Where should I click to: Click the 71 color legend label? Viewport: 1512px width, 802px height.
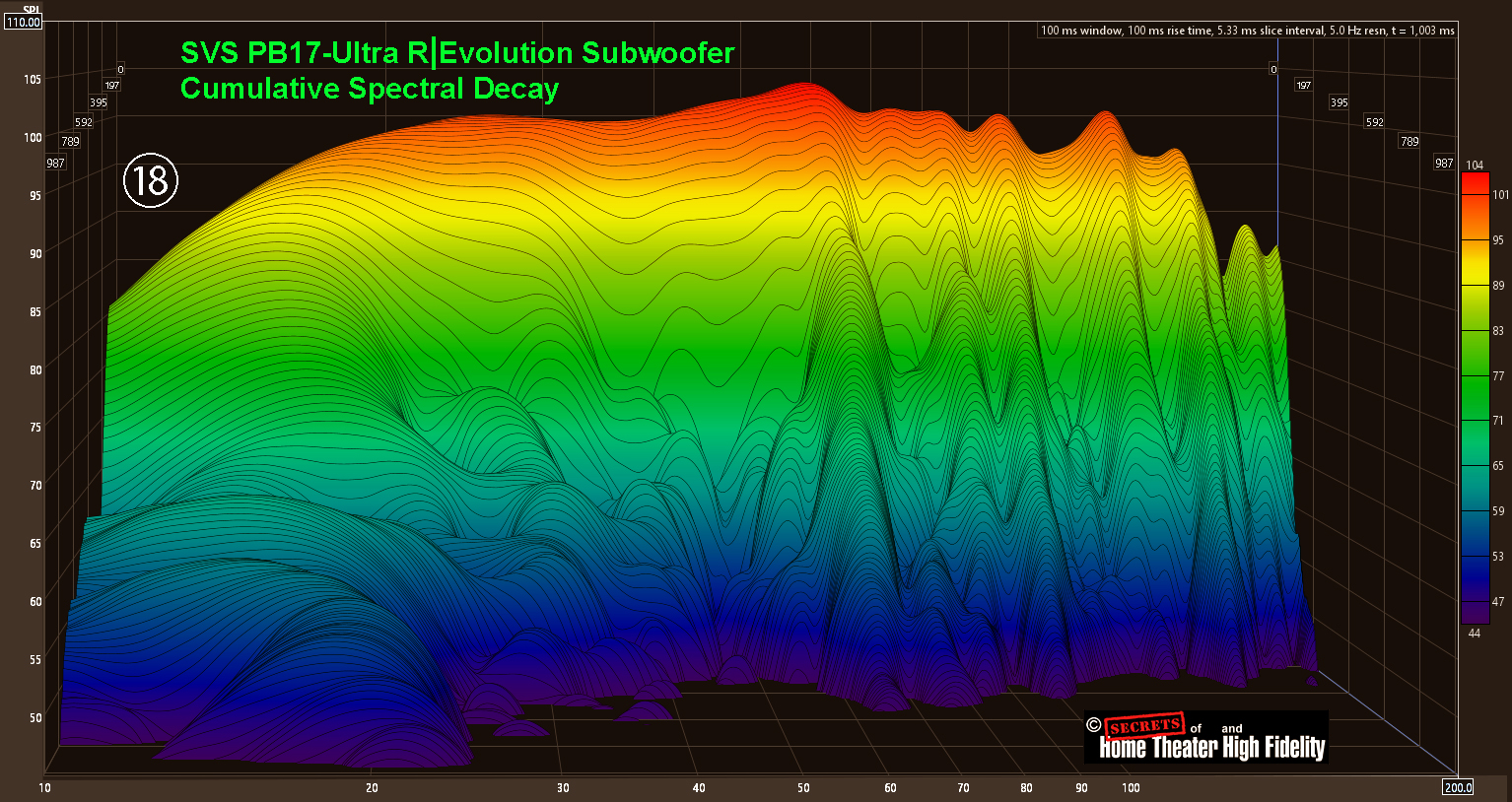click(1498, 421)
